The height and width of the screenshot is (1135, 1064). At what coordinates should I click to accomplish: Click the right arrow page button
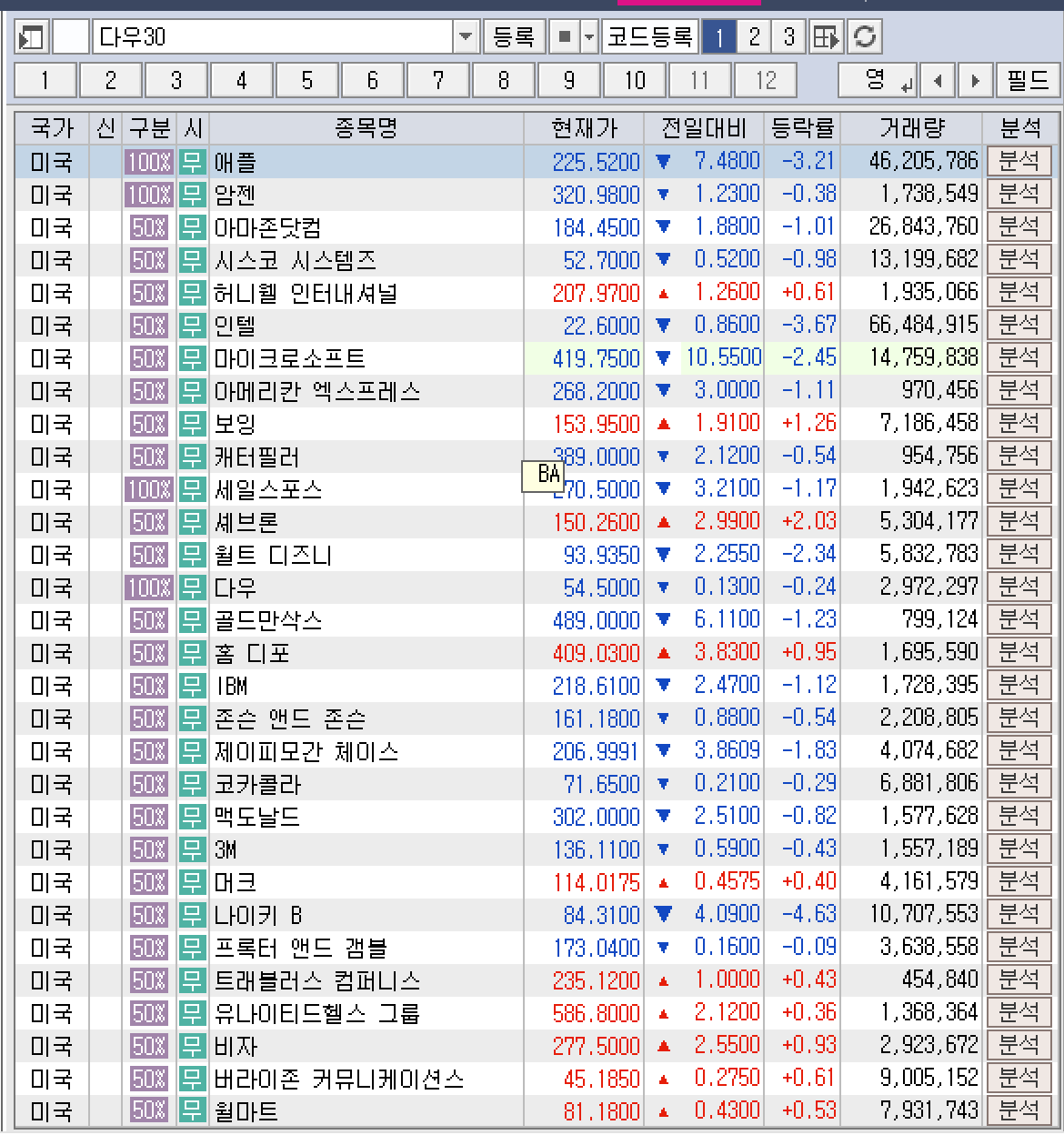975,81
